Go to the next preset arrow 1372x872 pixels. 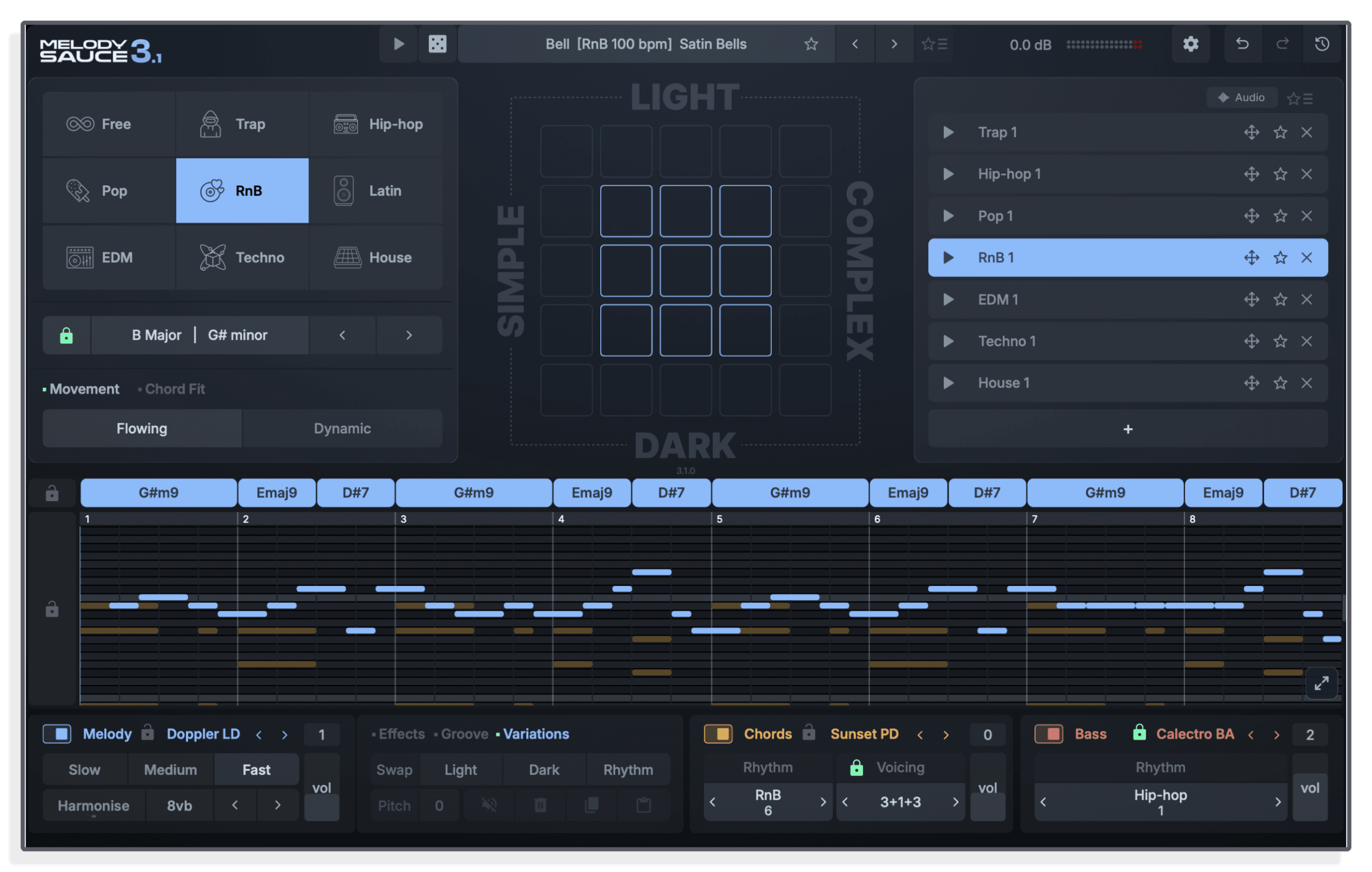point(894,44)
